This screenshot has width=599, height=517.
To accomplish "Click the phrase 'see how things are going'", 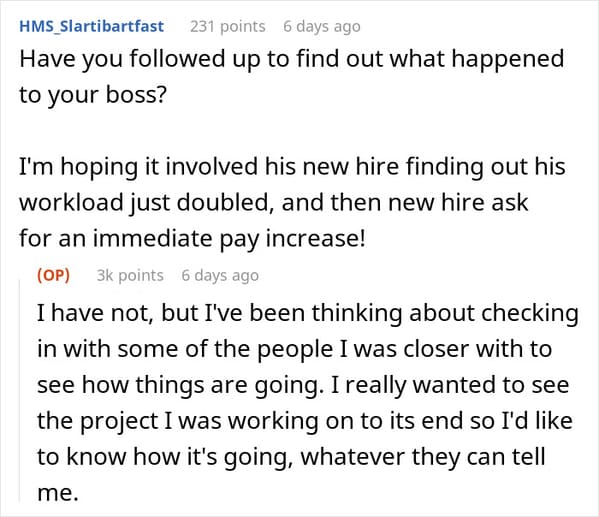I will click(178, 385).
